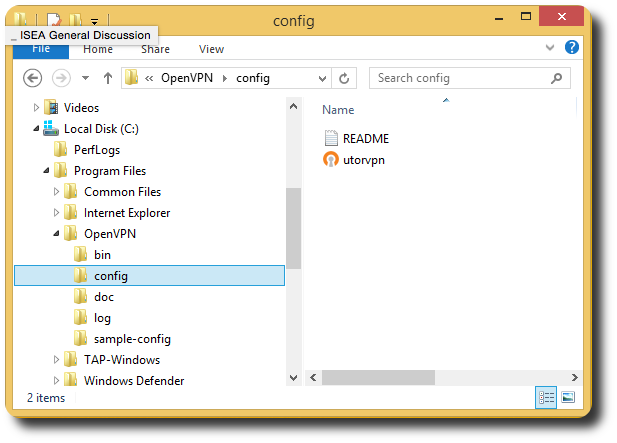The image size is (617, 443).
Task: Open the doc folder
Action: [104, 297]
